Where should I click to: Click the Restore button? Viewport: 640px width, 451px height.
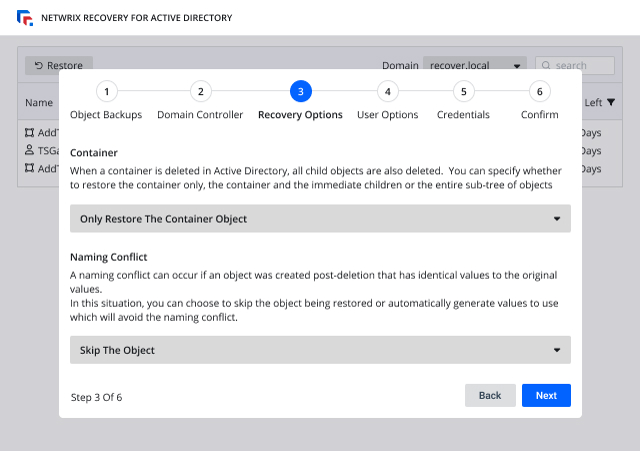click(x=59, y=66)
